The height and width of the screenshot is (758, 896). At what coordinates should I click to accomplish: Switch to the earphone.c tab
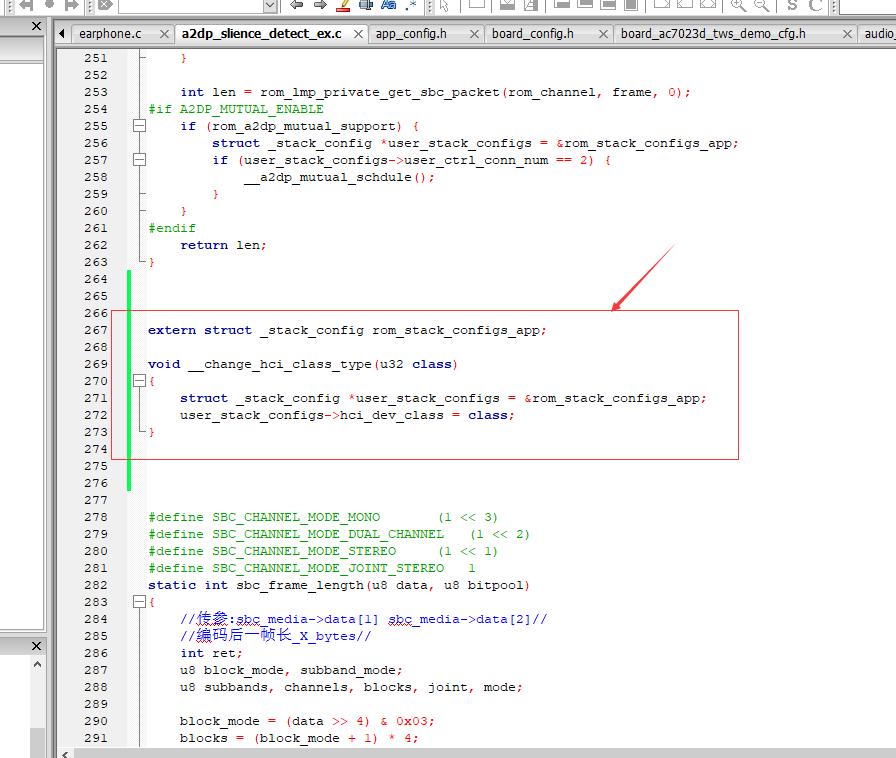110,34
